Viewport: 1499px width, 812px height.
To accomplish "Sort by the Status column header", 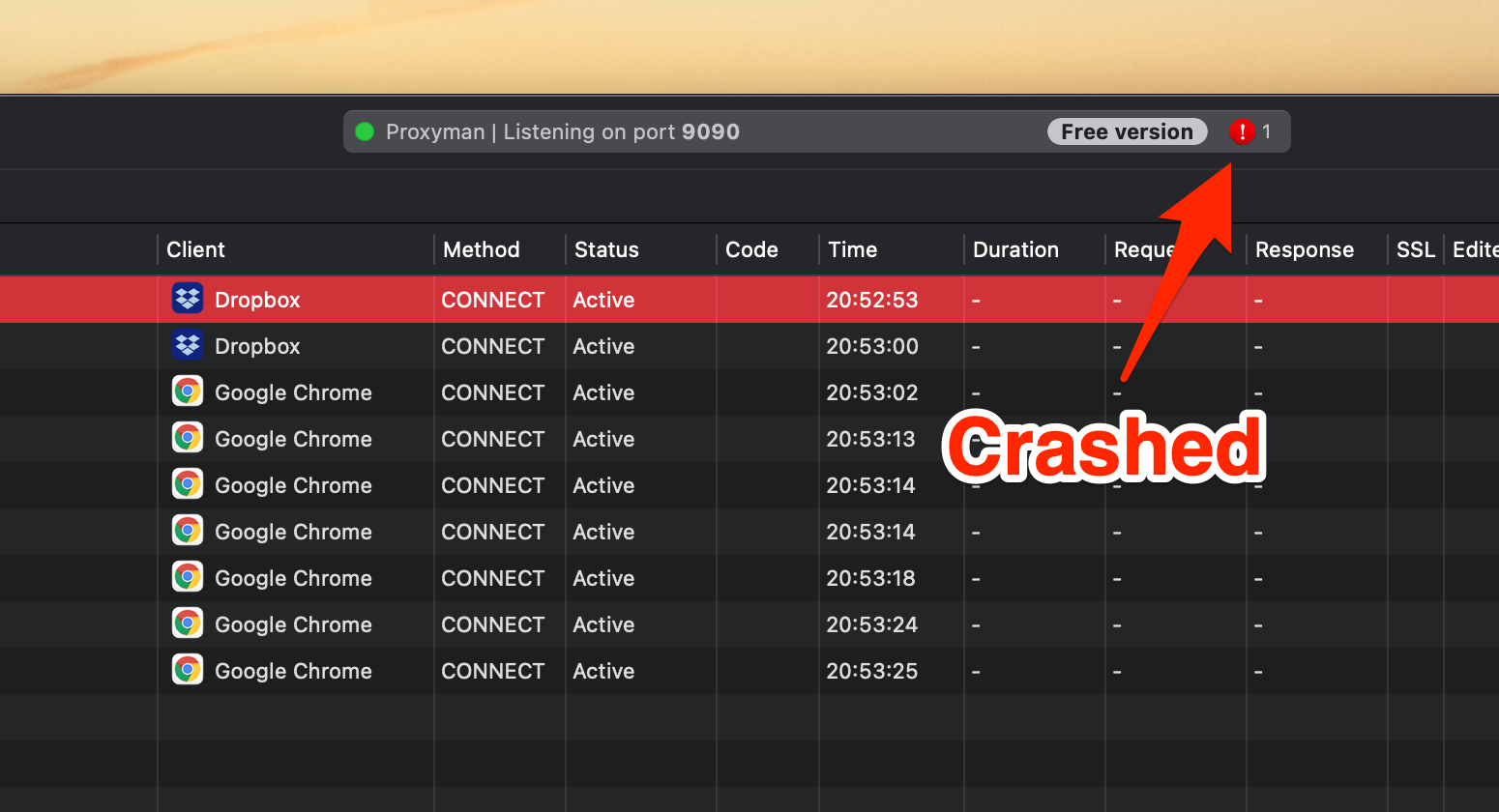I will pos(606,249).
